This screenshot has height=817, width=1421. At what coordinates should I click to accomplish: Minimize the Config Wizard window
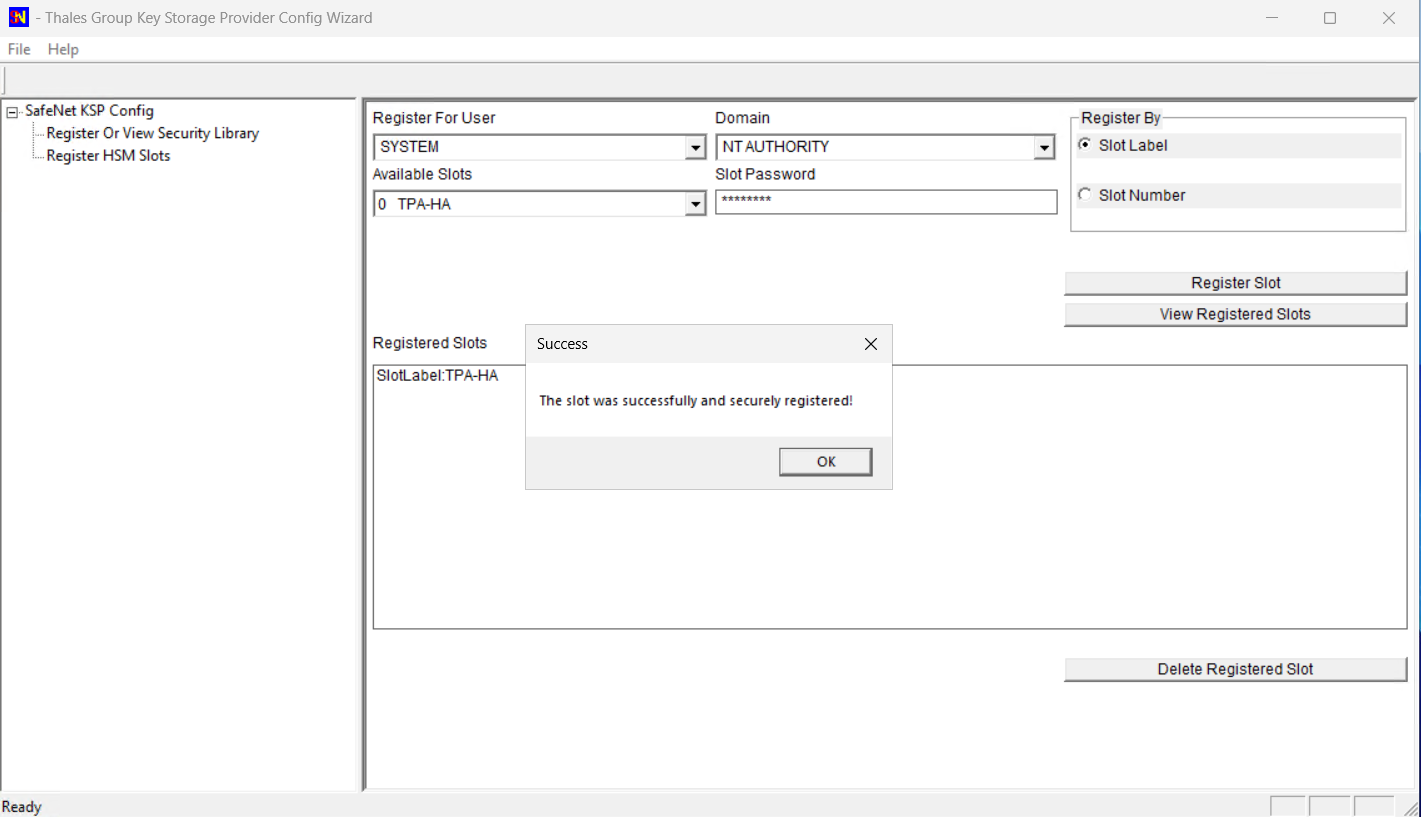(1272, 18)
